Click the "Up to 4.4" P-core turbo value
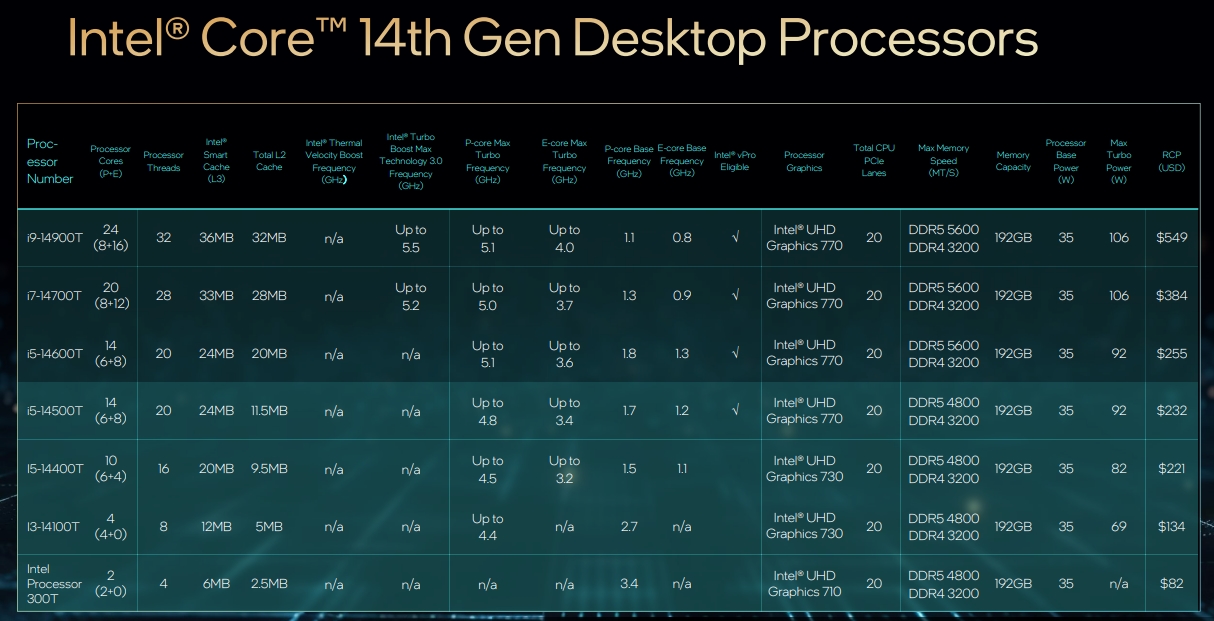This screenshot has height=621, width=1214. [x=487, y=527]
